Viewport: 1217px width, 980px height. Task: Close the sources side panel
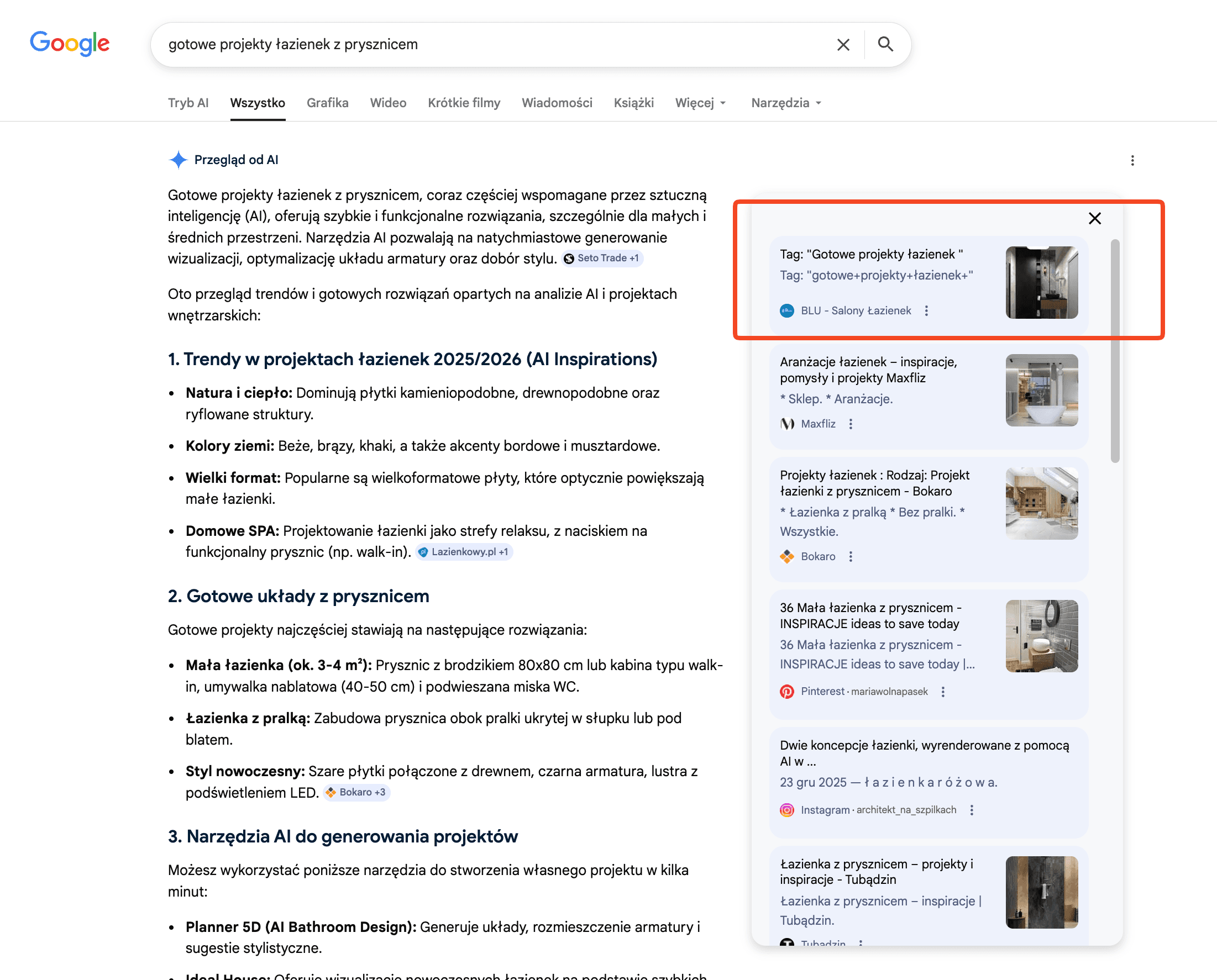point(1094,218)
